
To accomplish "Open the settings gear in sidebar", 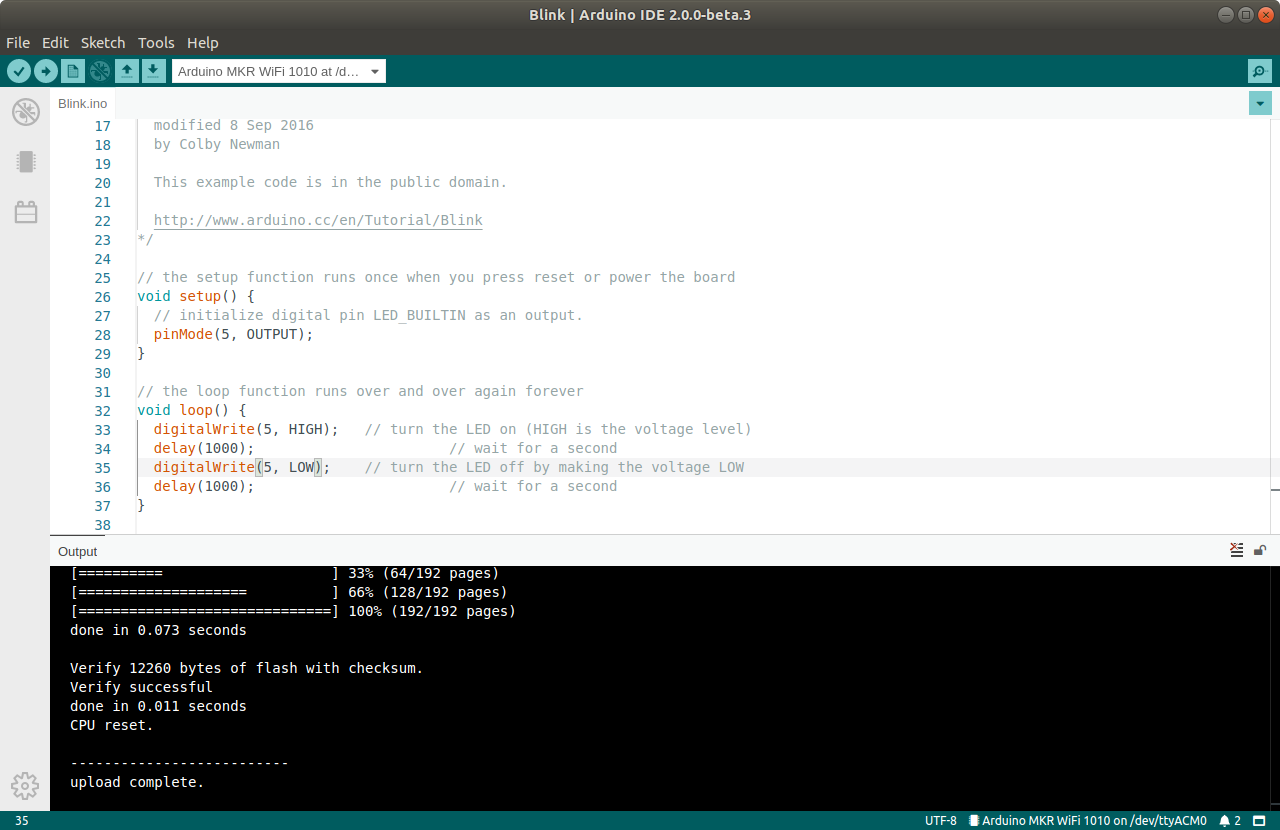I will [x=25, y=786].
